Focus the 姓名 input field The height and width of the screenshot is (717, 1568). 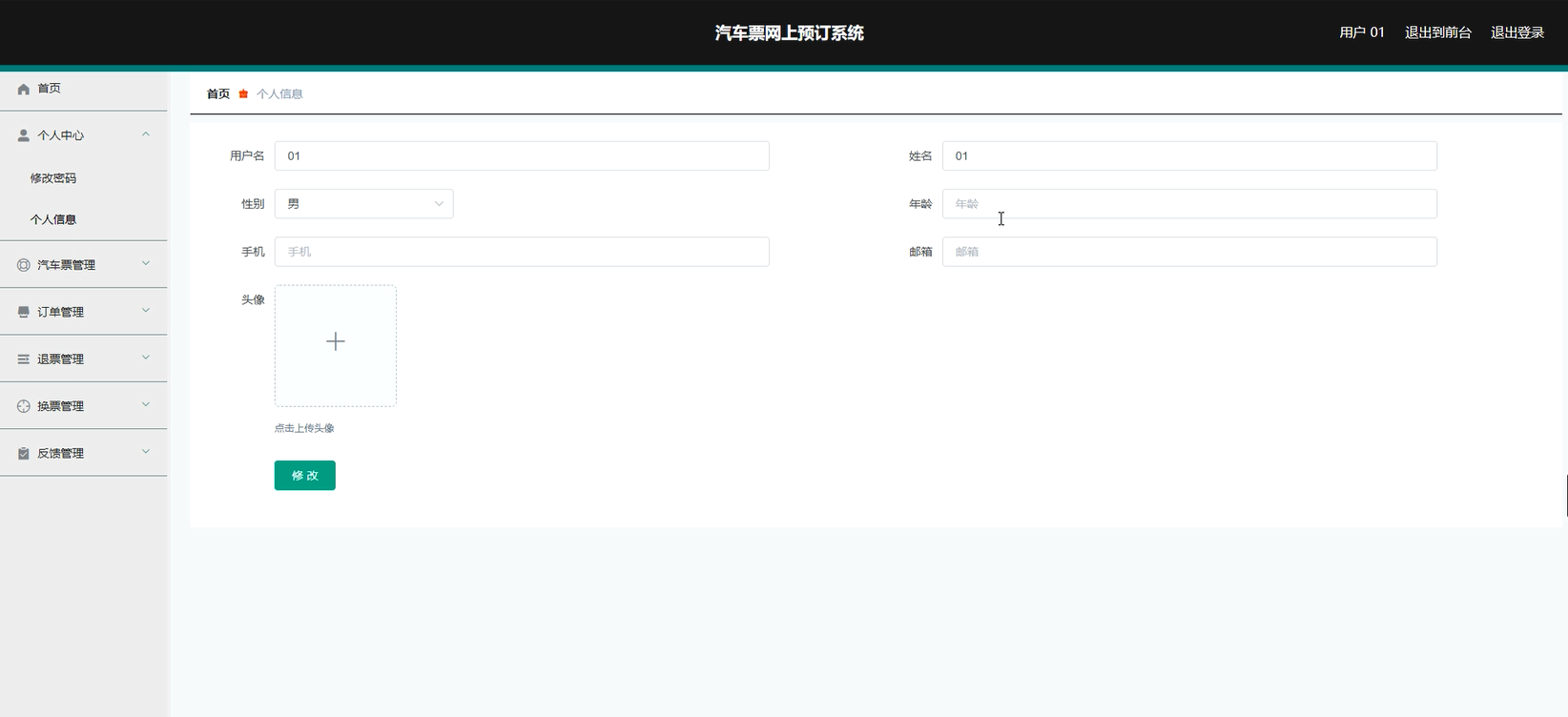click(1189, 156)
